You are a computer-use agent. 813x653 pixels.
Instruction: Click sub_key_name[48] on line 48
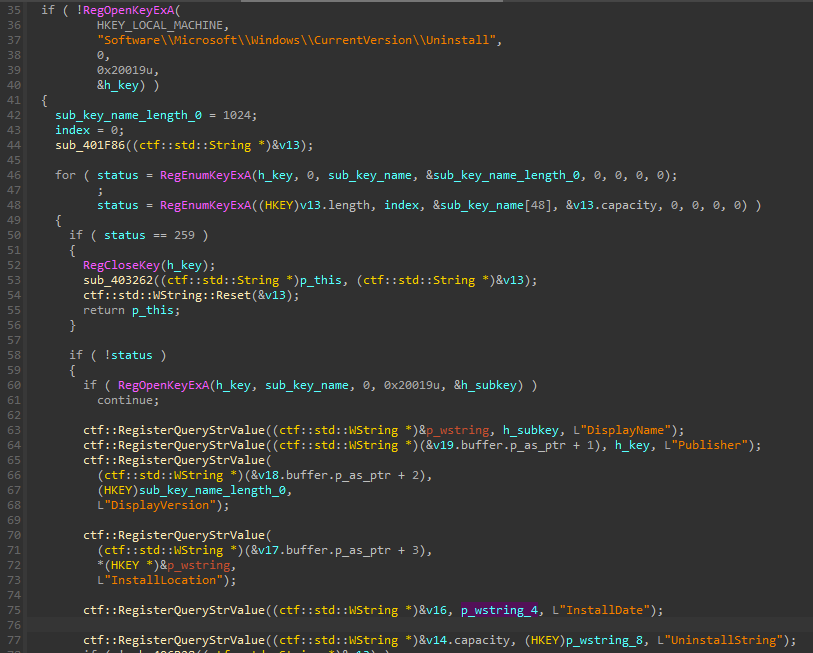pyautogui.click(x=492, y=205)
